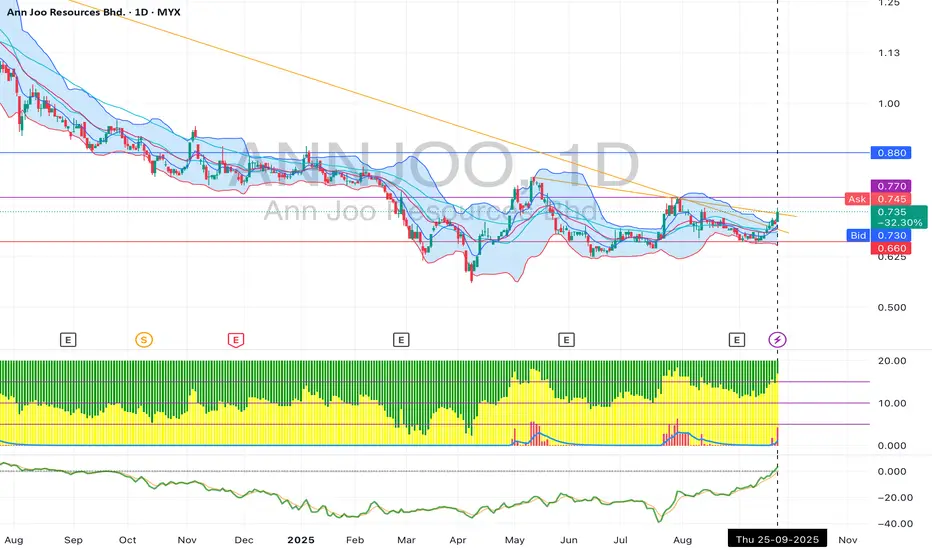Click the -40.00 oscillator axis value
Viewport: 932px width, 550px height.
[x=895, y=524]
